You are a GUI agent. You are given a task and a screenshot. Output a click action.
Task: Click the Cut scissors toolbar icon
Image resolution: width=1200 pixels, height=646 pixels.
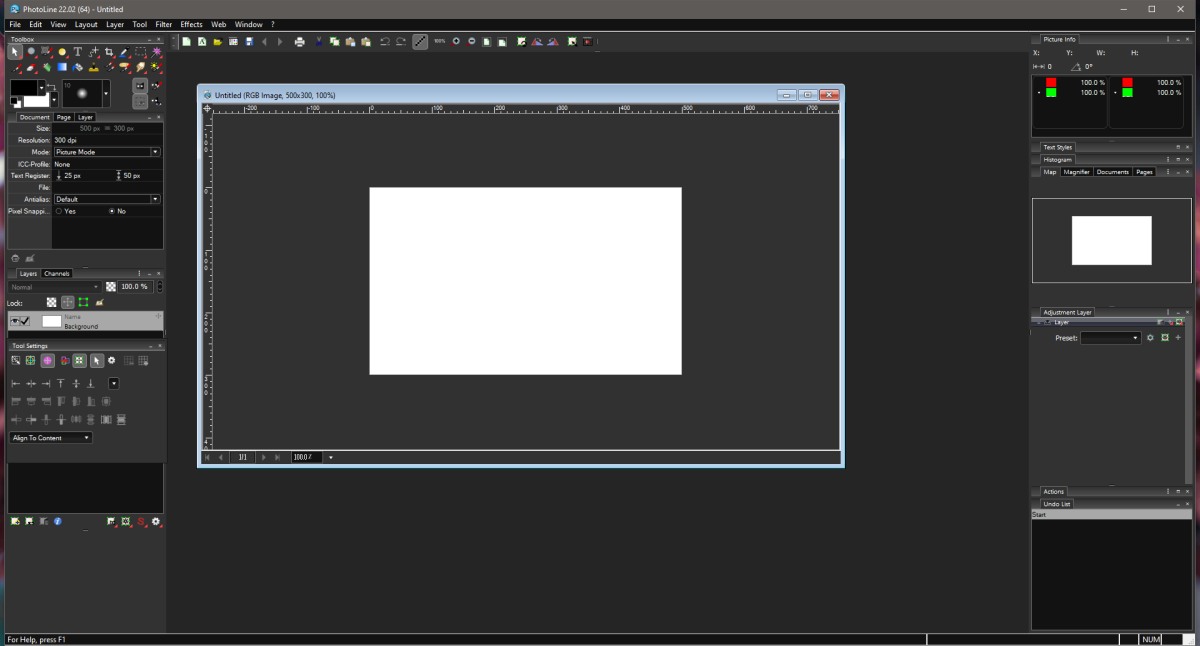[x=319, y=42]
